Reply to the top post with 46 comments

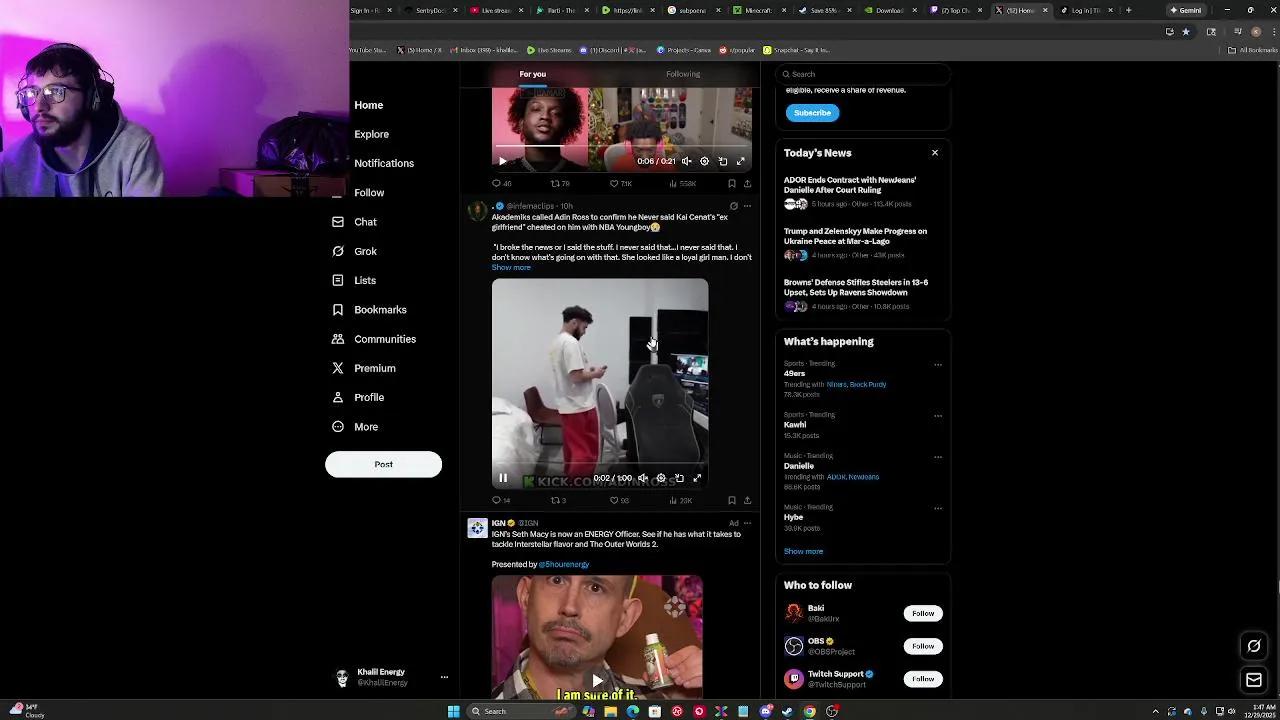(501, 184)
